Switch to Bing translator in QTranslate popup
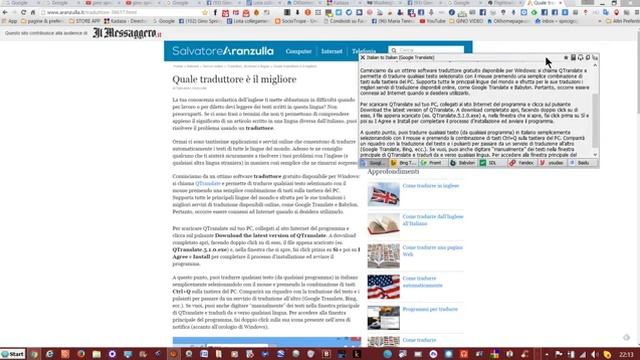 (403, 163)
